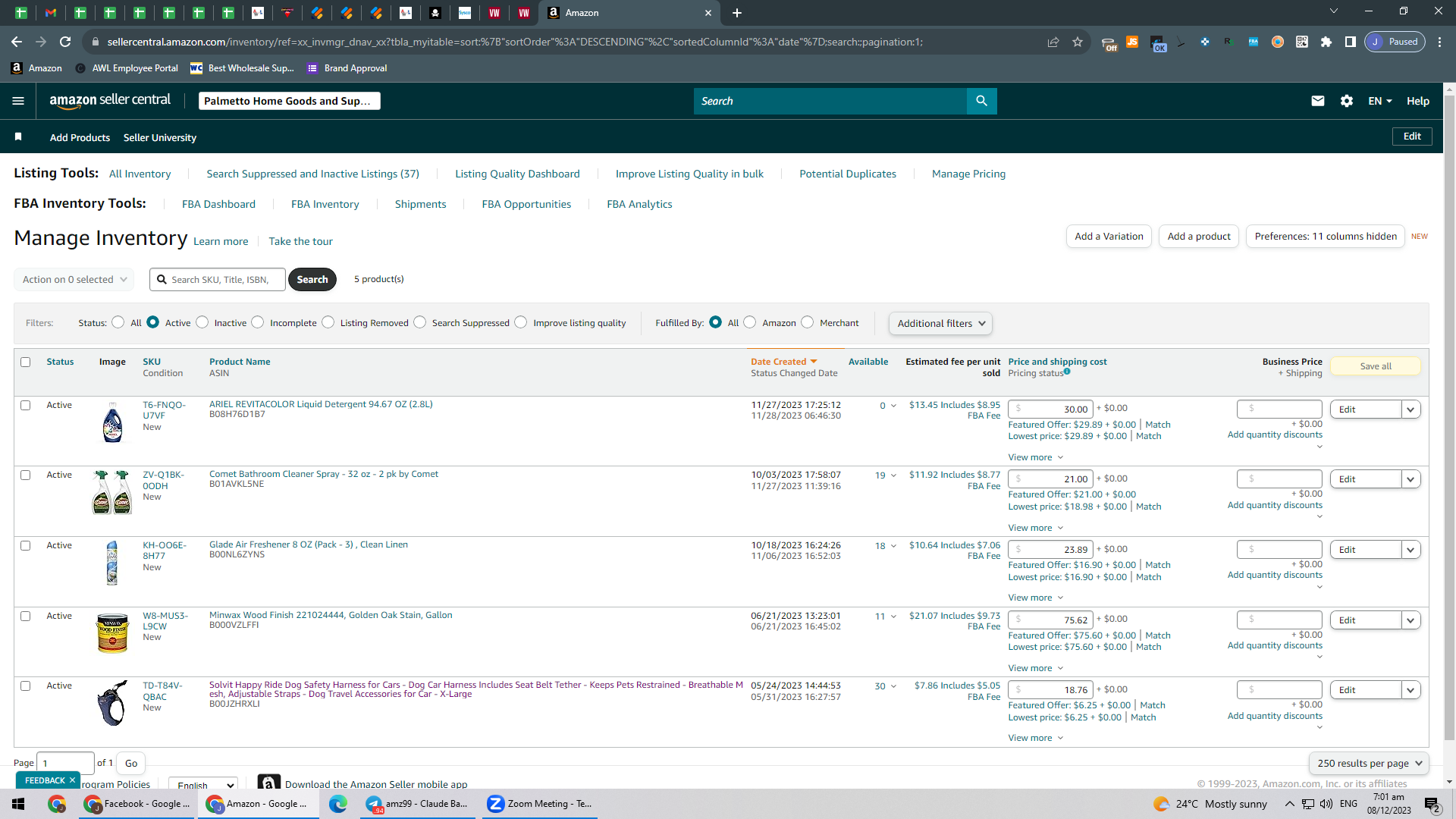The image size is (1456, 819).
Task: Open the browser extensions puzzle icon
Action: coord(1326,42)
